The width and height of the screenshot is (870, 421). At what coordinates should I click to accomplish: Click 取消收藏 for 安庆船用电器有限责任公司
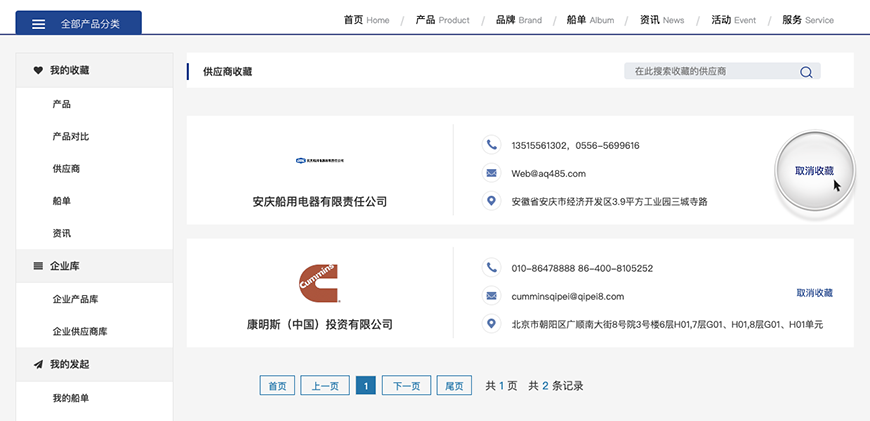pos(813,171)
